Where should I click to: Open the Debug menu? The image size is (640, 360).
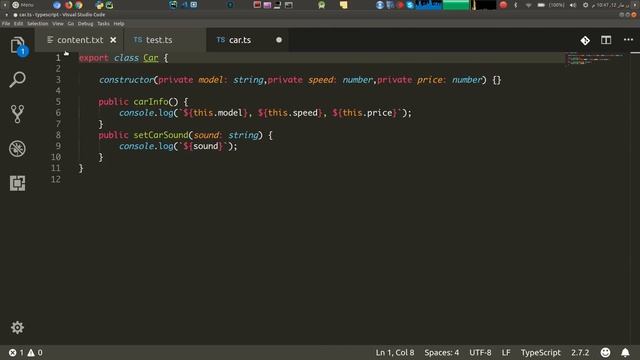pos(85,24)
